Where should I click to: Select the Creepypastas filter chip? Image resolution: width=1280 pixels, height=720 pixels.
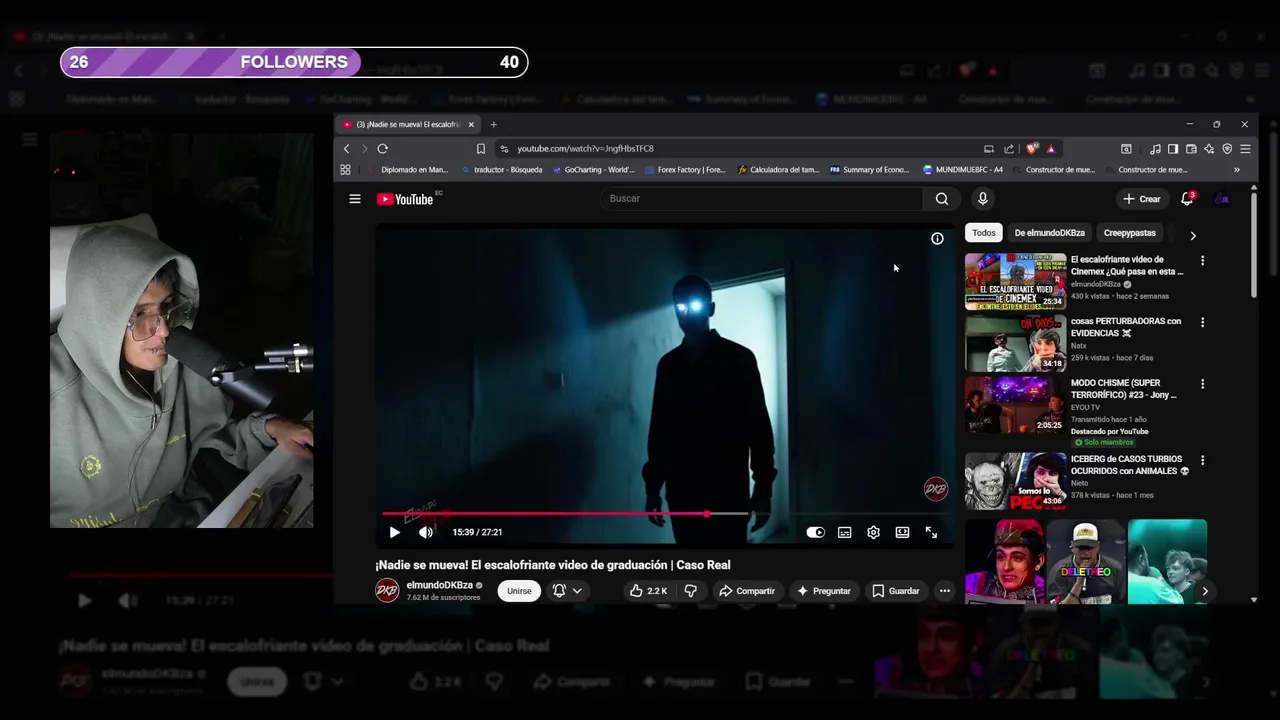click(x=1129, y=233)
